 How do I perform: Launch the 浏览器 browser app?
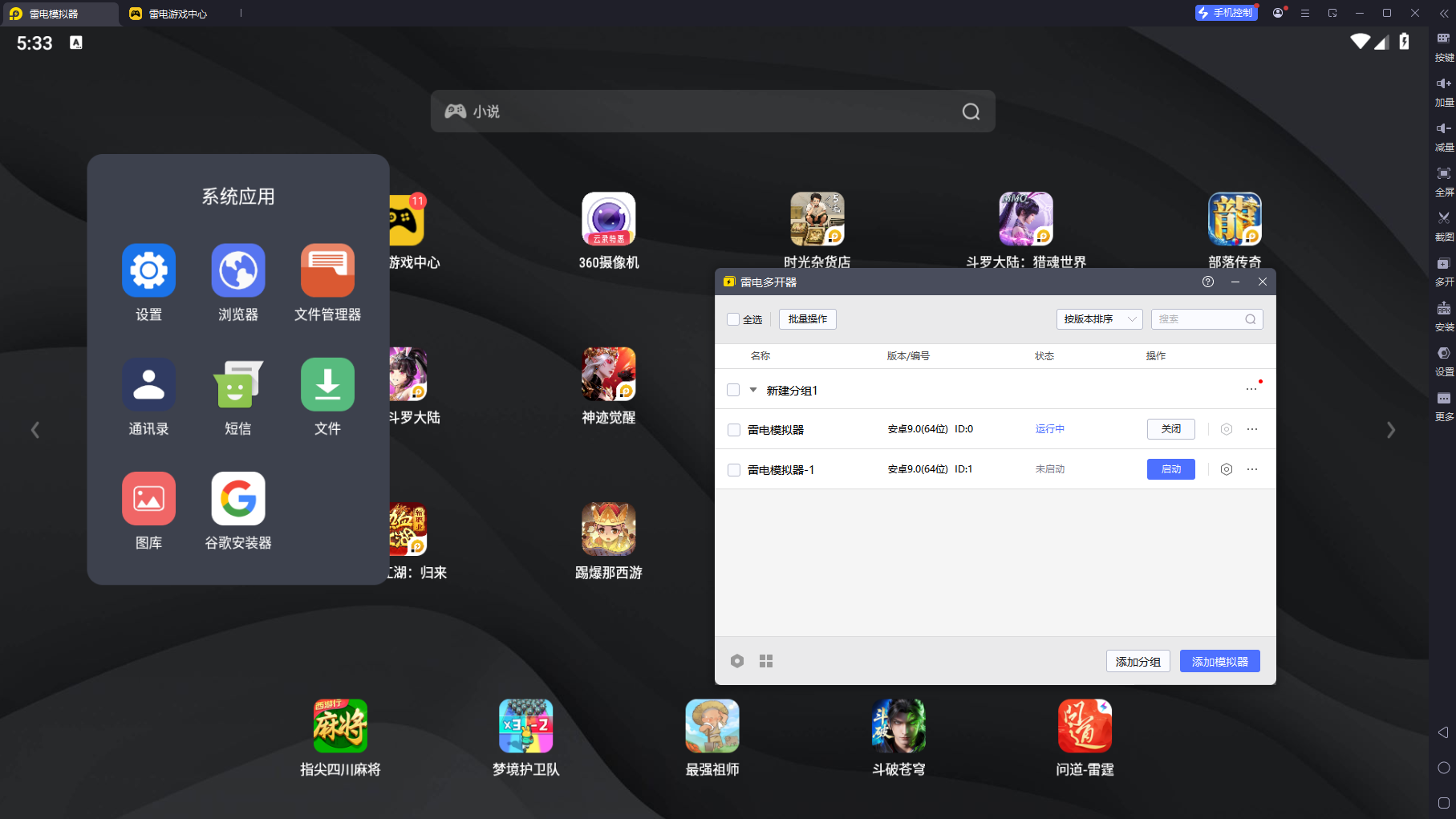click(x=238, y=270)
